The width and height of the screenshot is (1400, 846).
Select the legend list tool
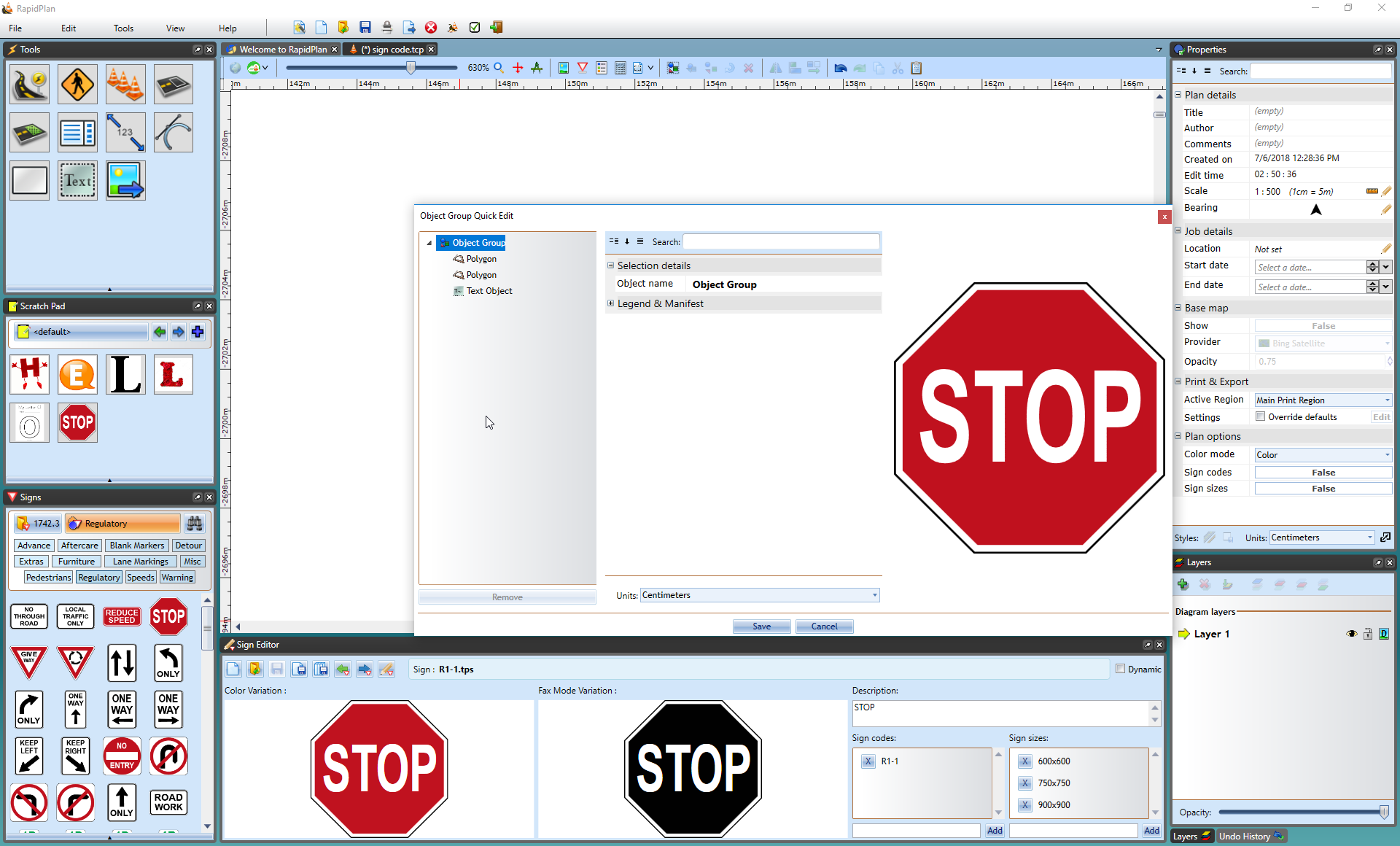pos(77,133)
